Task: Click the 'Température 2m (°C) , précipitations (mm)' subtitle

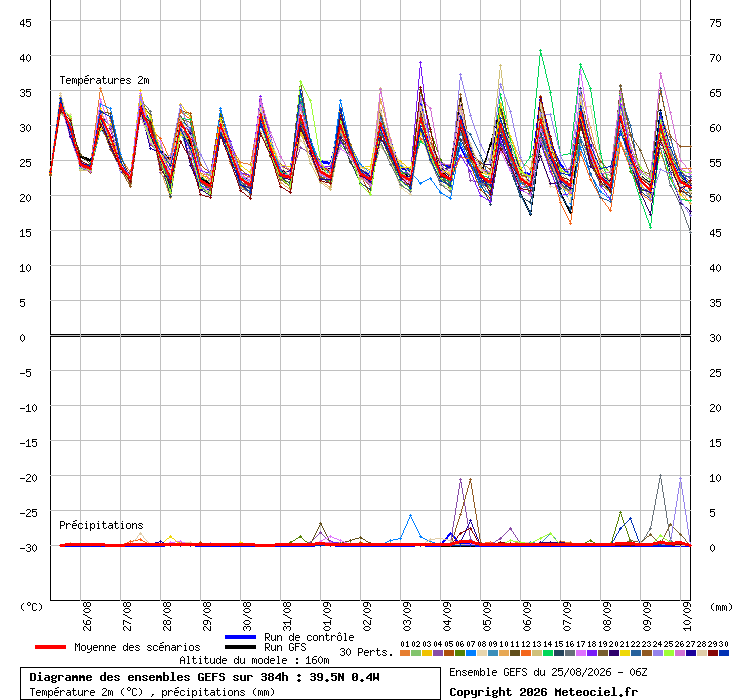Action: coord(152,692)
